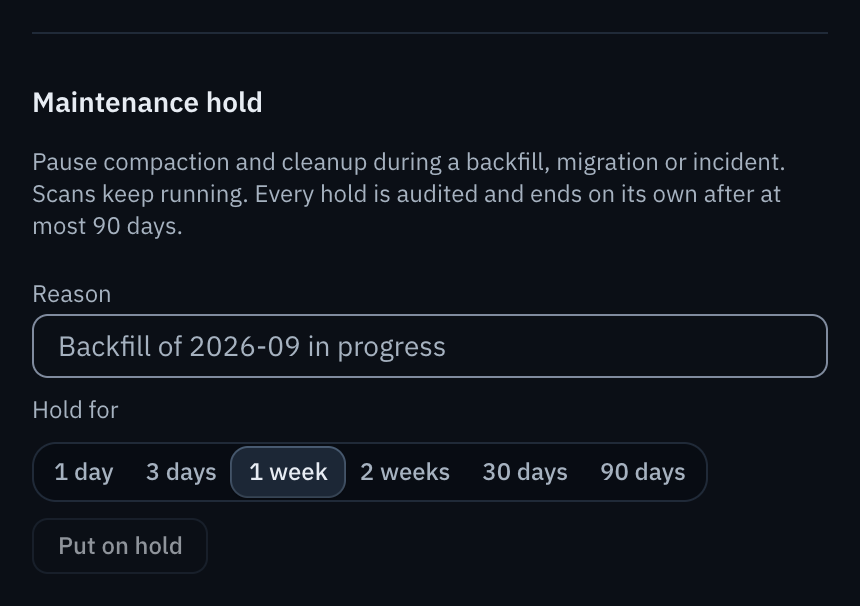Click the Maintenance hold heading
The image size is (860, 606).
[148, 103]
